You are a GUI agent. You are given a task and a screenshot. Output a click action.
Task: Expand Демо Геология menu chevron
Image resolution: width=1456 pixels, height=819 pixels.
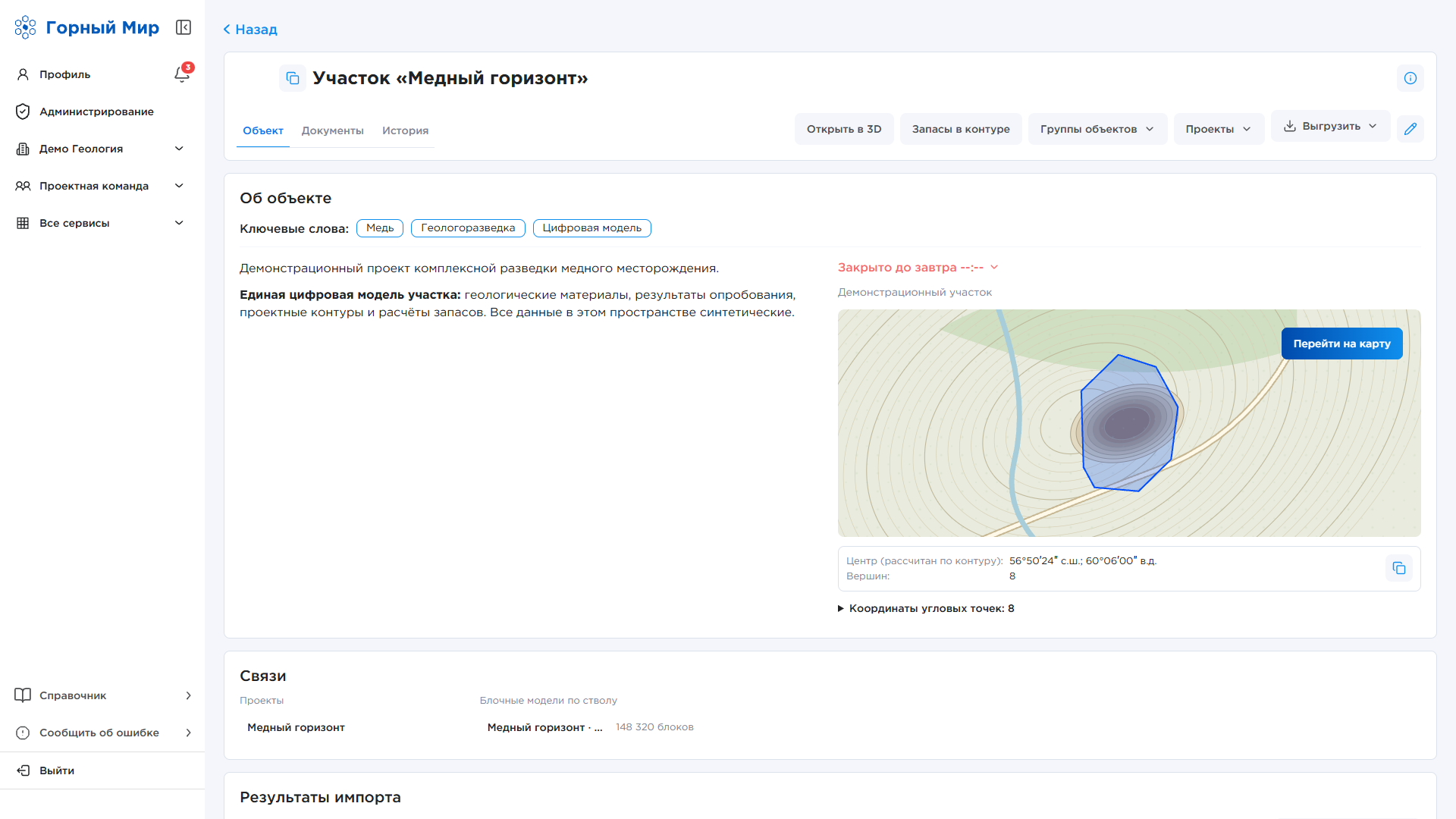click(179, 149)
